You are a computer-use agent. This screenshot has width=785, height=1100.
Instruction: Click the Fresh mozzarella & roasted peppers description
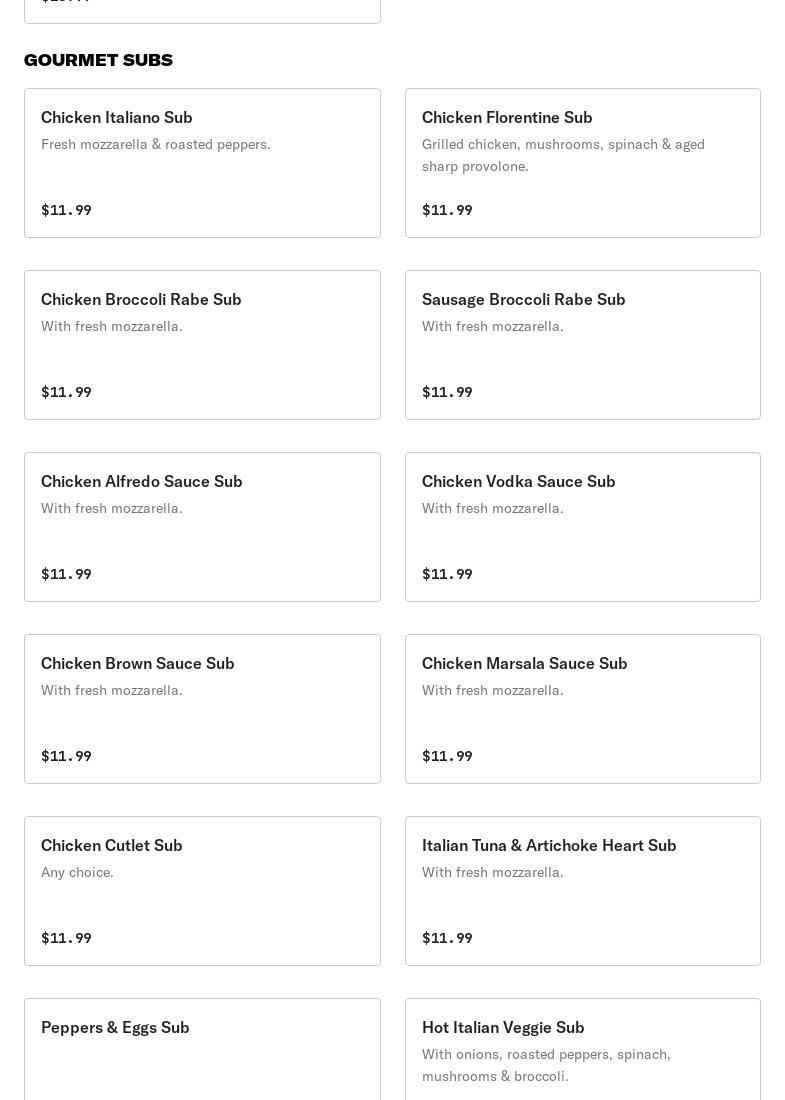155,144
